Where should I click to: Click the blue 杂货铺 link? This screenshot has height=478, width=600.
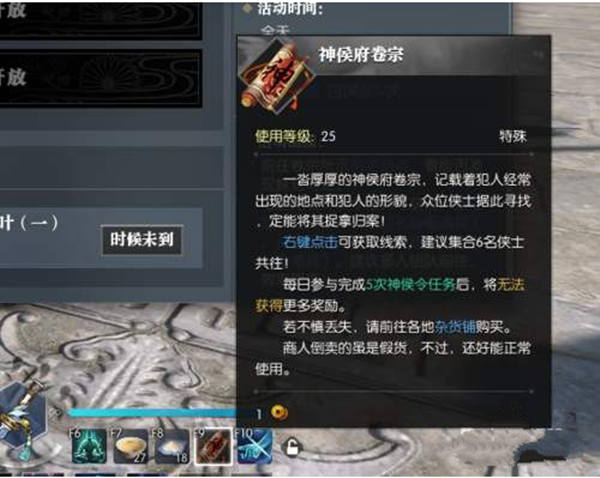click(455, 327)
